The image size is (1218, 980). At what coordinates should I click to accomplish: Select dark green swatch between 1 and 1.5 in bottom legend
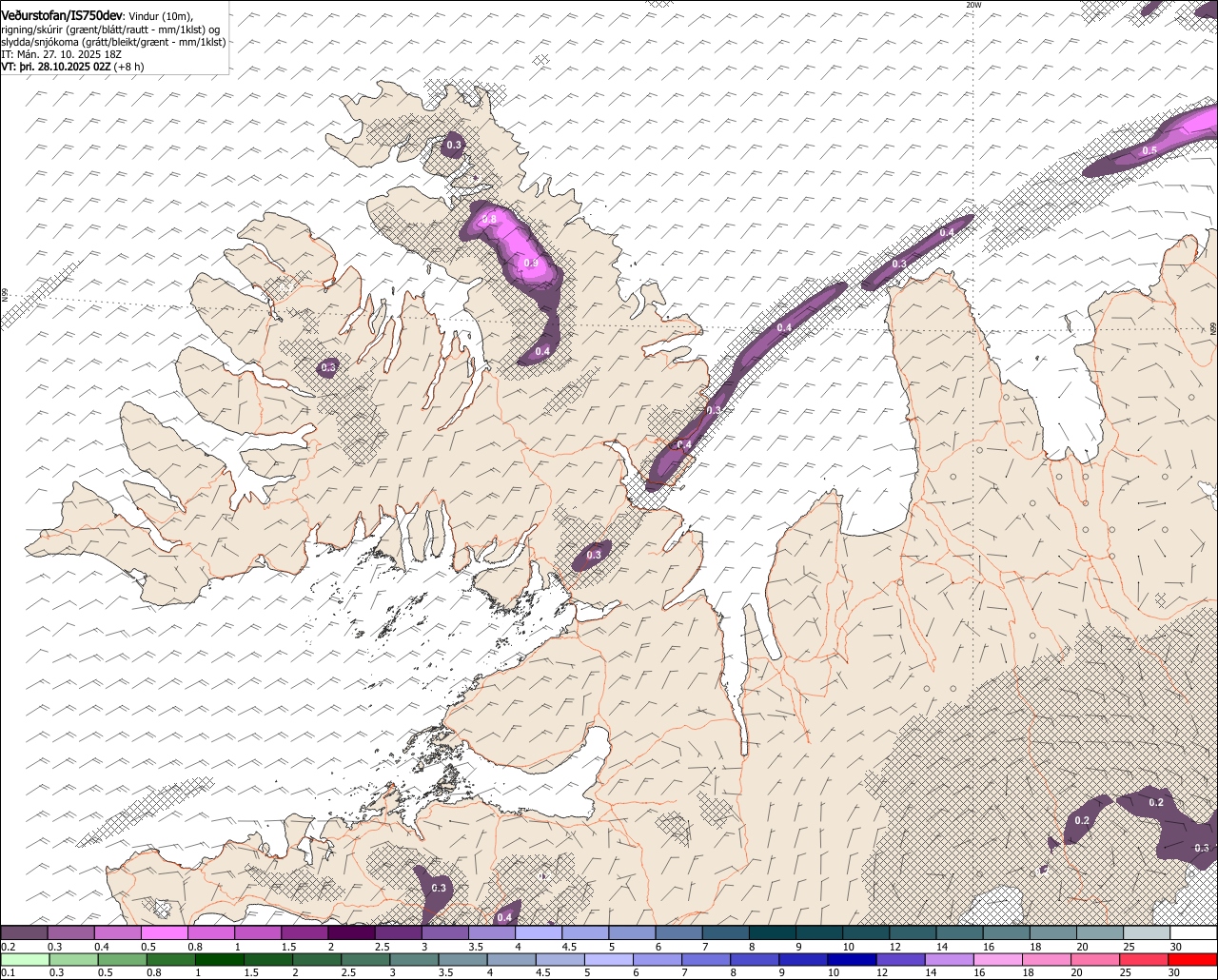(220, 960)
